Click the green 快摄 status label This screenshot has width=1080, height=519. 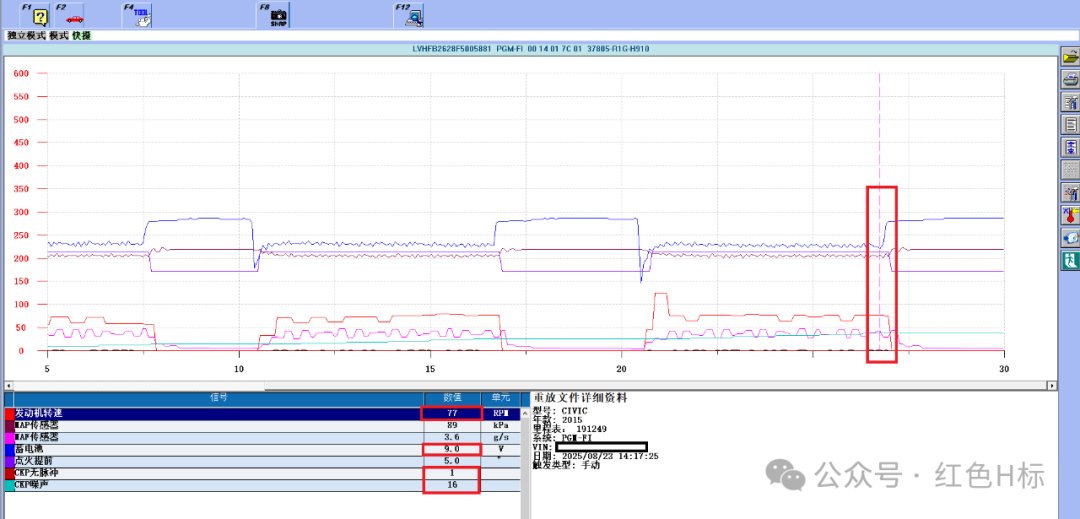click(81, 35)
